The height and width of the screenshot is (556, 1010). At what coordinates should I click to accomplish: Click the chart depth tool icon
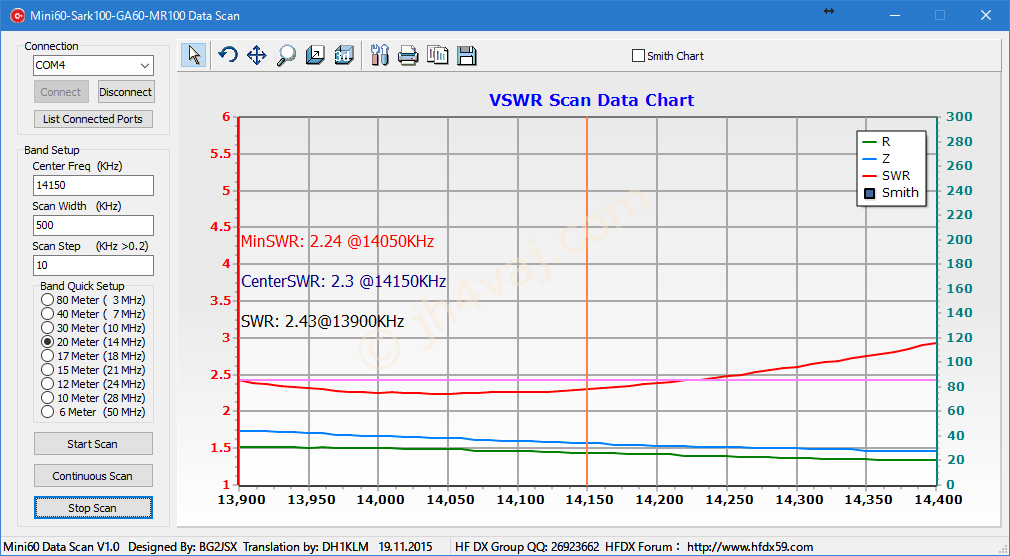pyautogui.click(x=315, y=55)
